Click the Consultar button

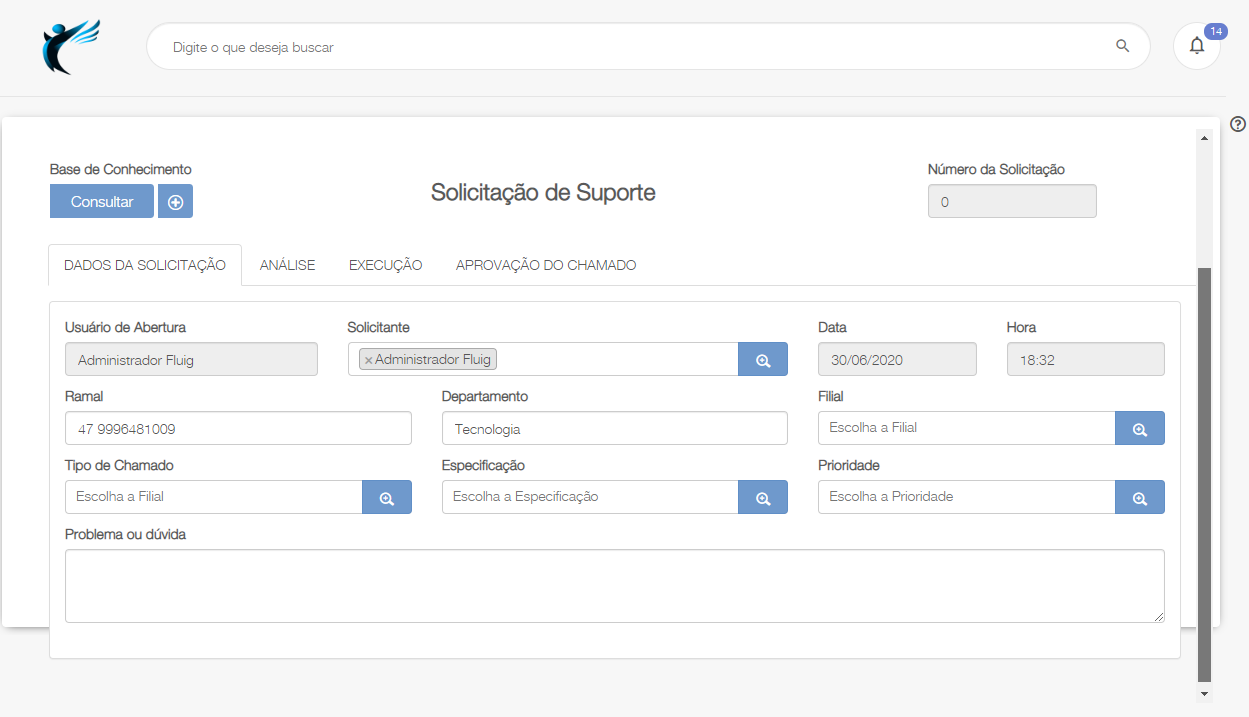point(102,201)
